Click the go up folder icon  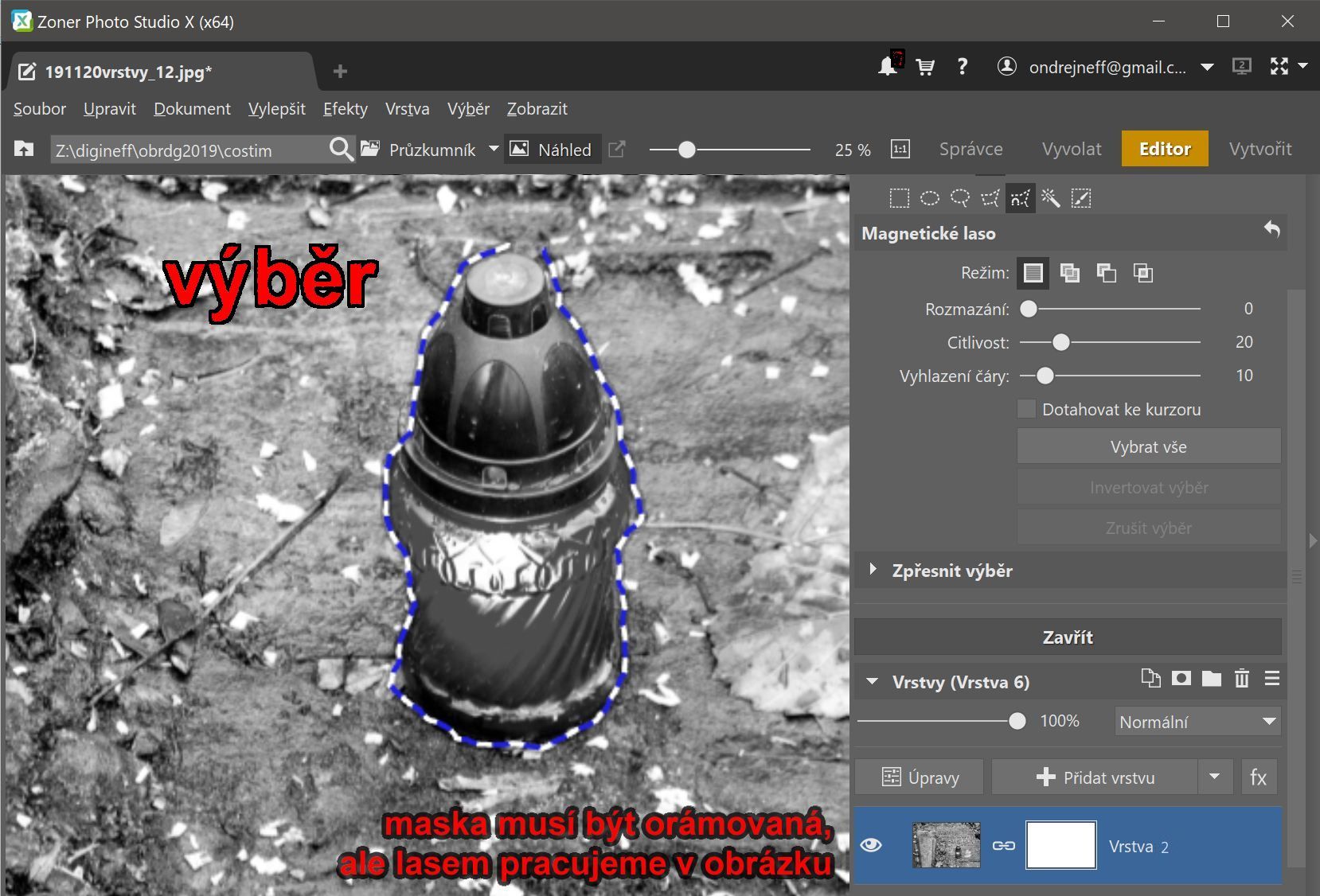[24, 149]
